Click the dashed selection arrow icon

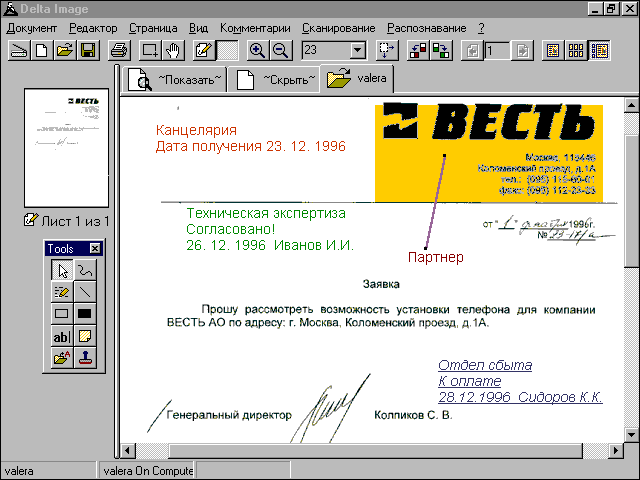click(387, 51)
